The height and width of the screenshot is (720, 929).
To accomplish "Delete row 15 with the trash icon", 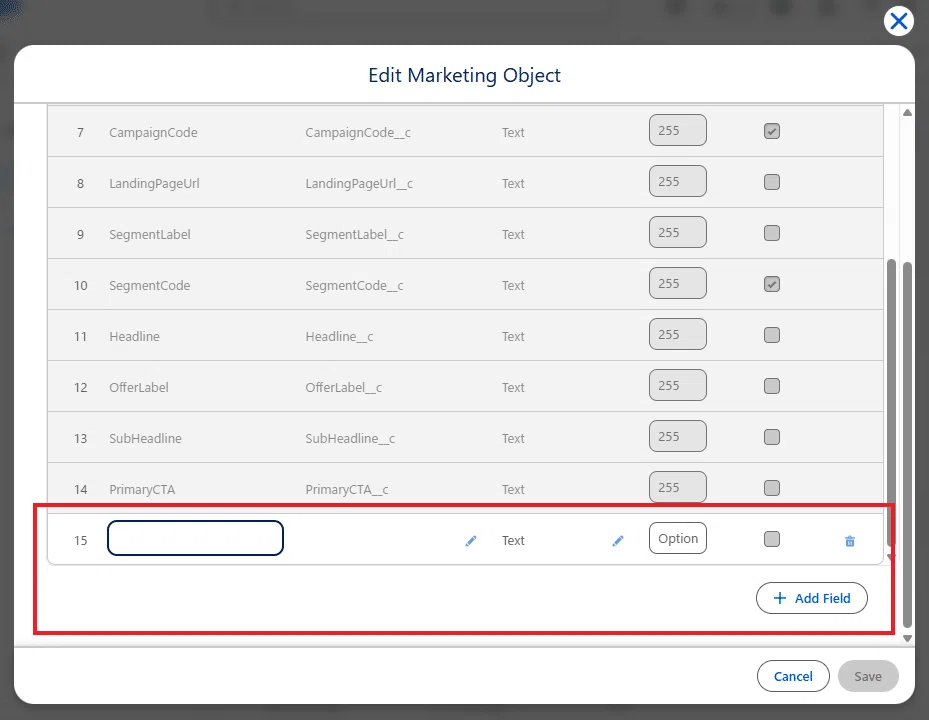I will point(850,541).
